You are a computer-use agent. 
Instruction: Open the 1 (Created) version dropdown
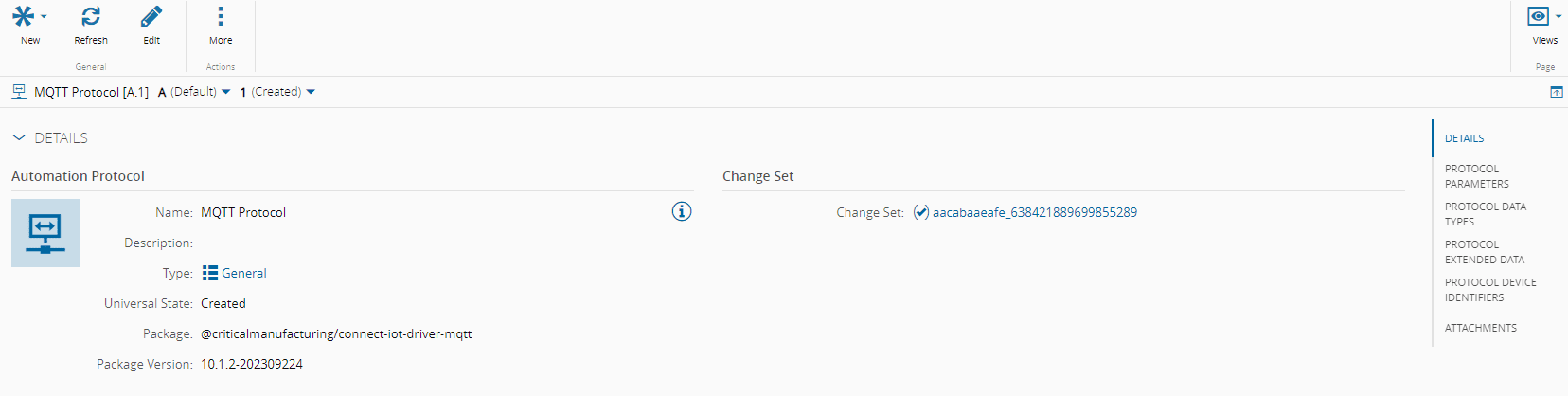click(x=311, y=92)
